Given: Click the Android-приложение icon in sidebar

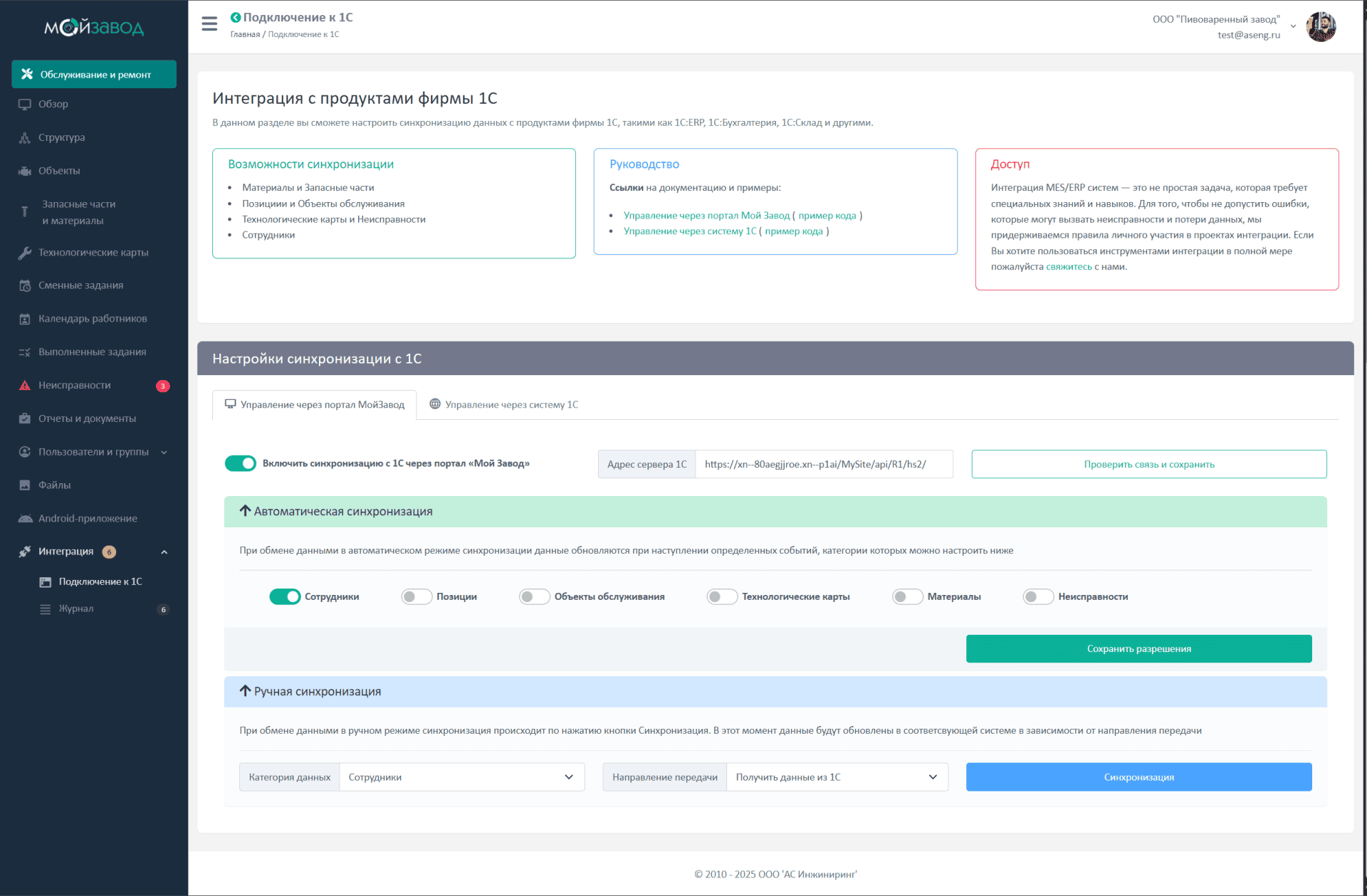Looking at the screenshot, I should point(25,519).
